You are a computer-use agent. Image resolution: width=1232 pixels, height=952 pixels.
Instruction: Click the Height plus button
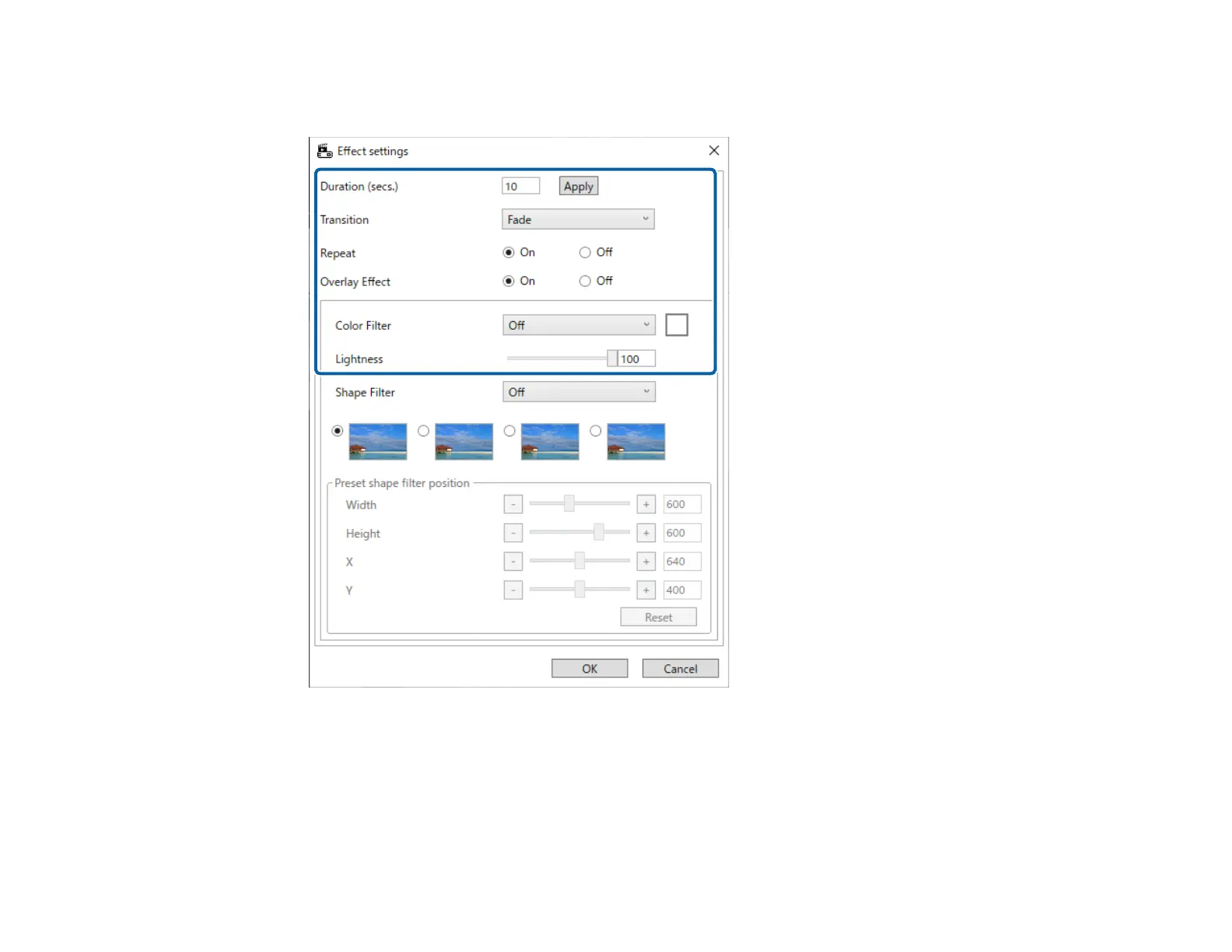coord(646,533)
